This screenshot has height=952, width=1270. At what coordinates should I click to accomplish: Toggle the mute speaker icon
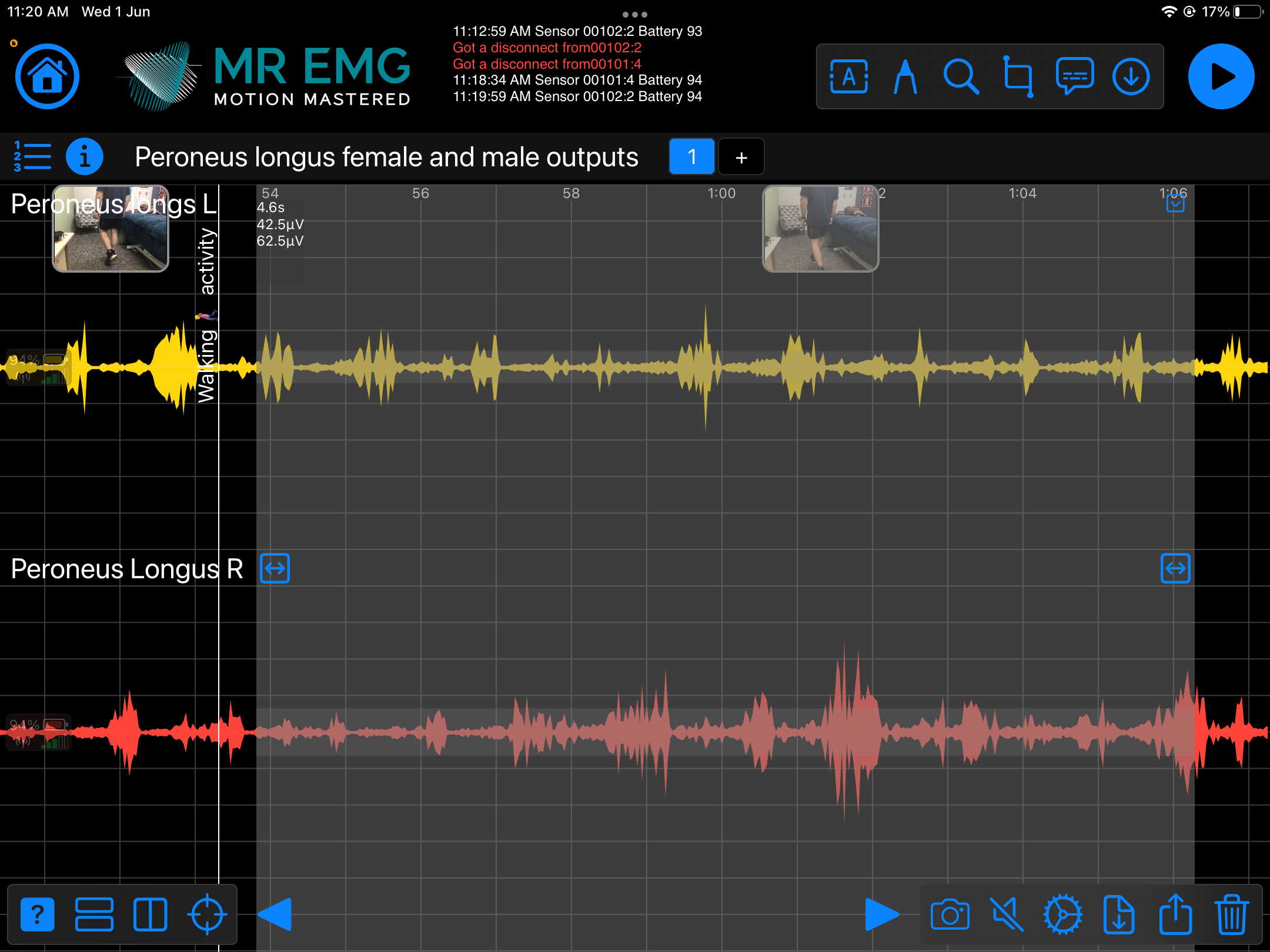(1006, 914)
